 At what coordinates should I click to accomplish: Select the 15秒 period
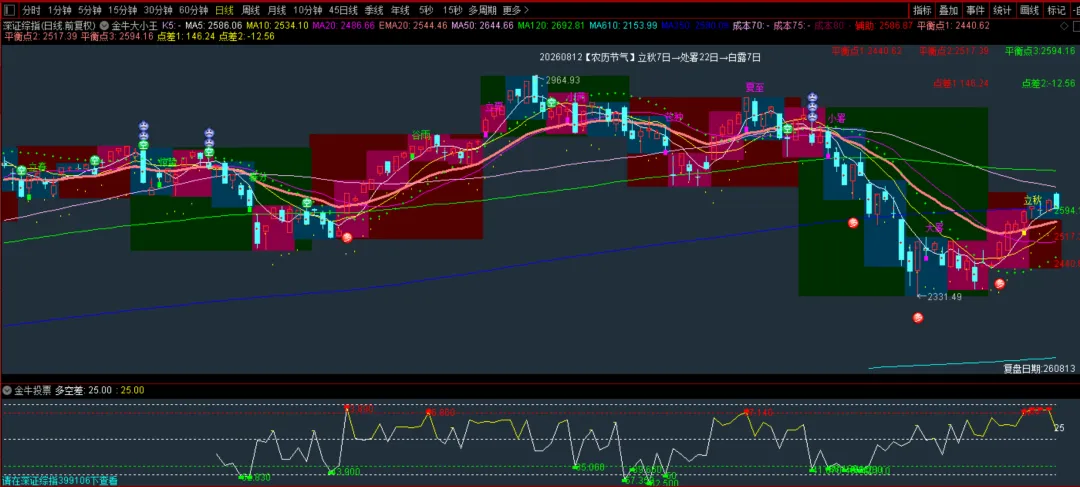(x=453, y=10)
